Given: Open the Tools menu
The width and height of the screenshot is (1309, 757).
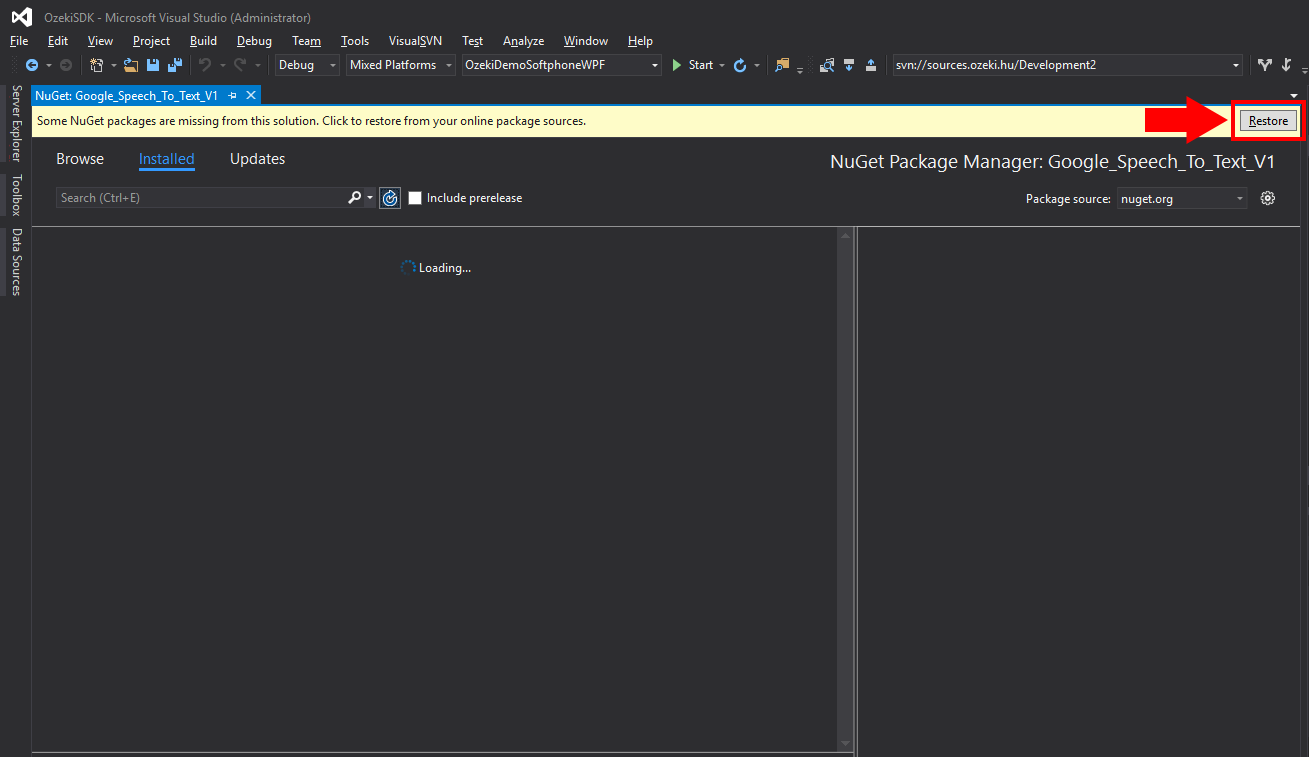Looking at the screenshot, I should [355, 41].
